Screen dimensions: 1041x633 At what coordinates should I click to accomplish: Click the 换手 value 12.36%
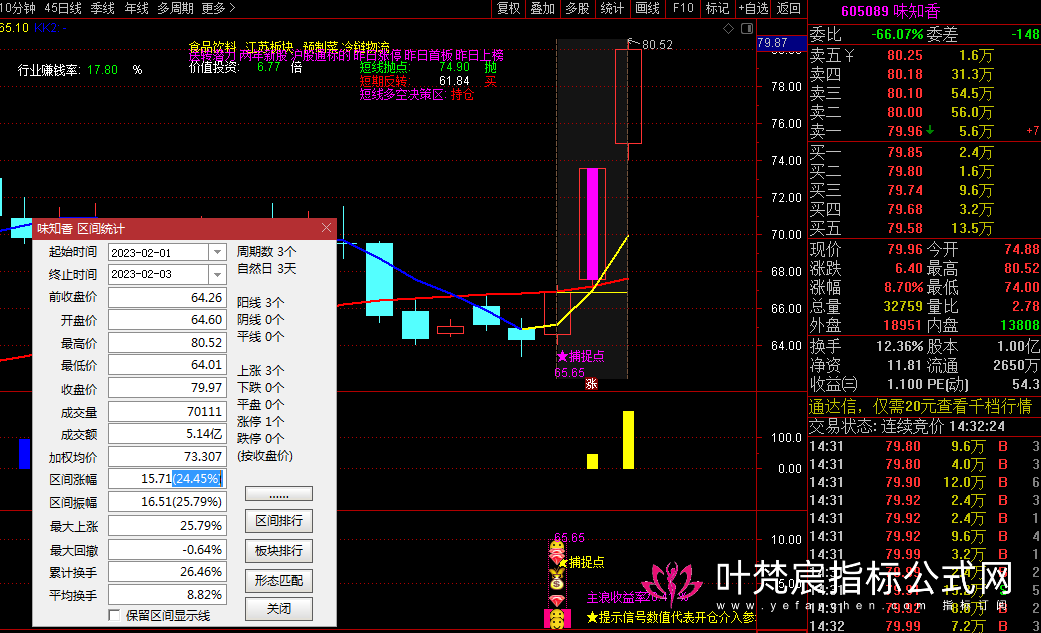pyautogui.click(x=900, y=347)
